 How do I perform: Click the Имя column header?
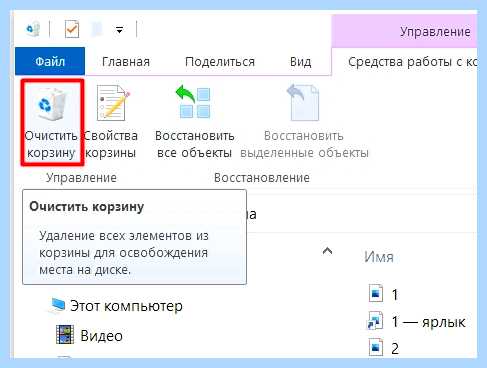379,257
